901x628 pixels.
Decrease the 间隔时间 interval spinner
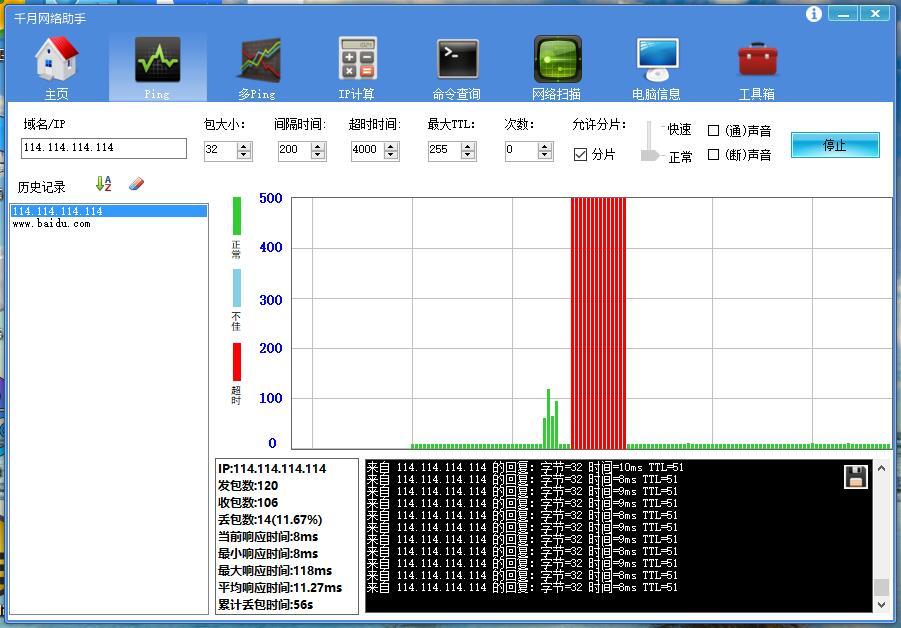pos(318,154)
